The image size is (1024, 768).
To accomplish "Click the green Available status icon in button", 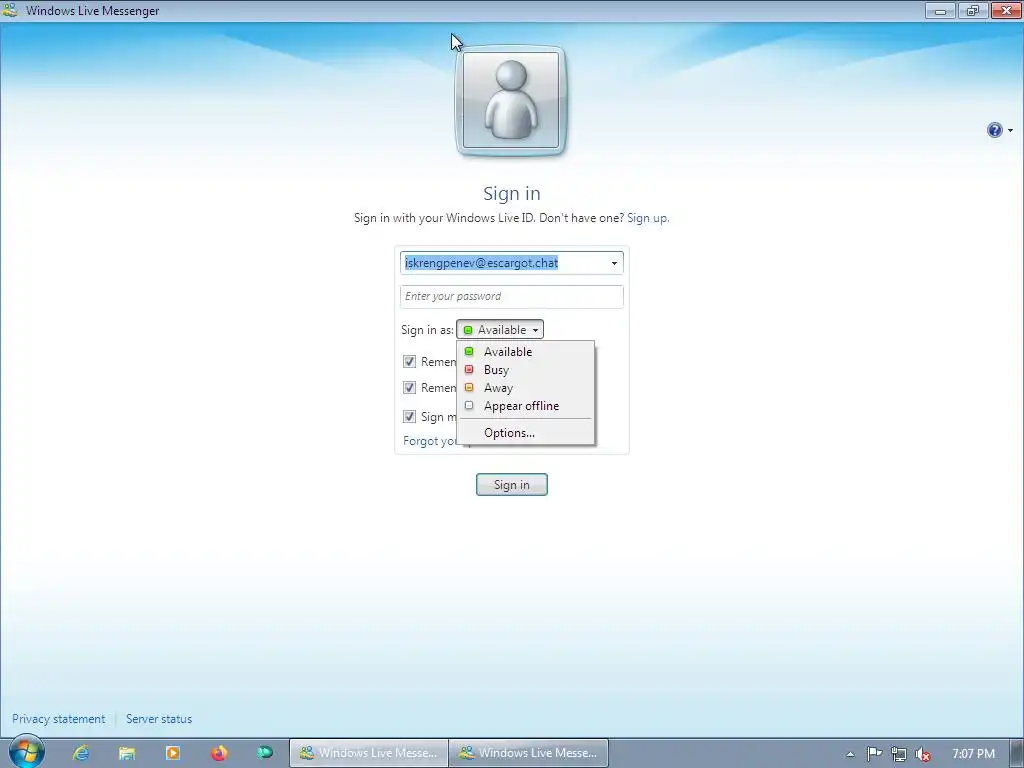I will point(468,330).
